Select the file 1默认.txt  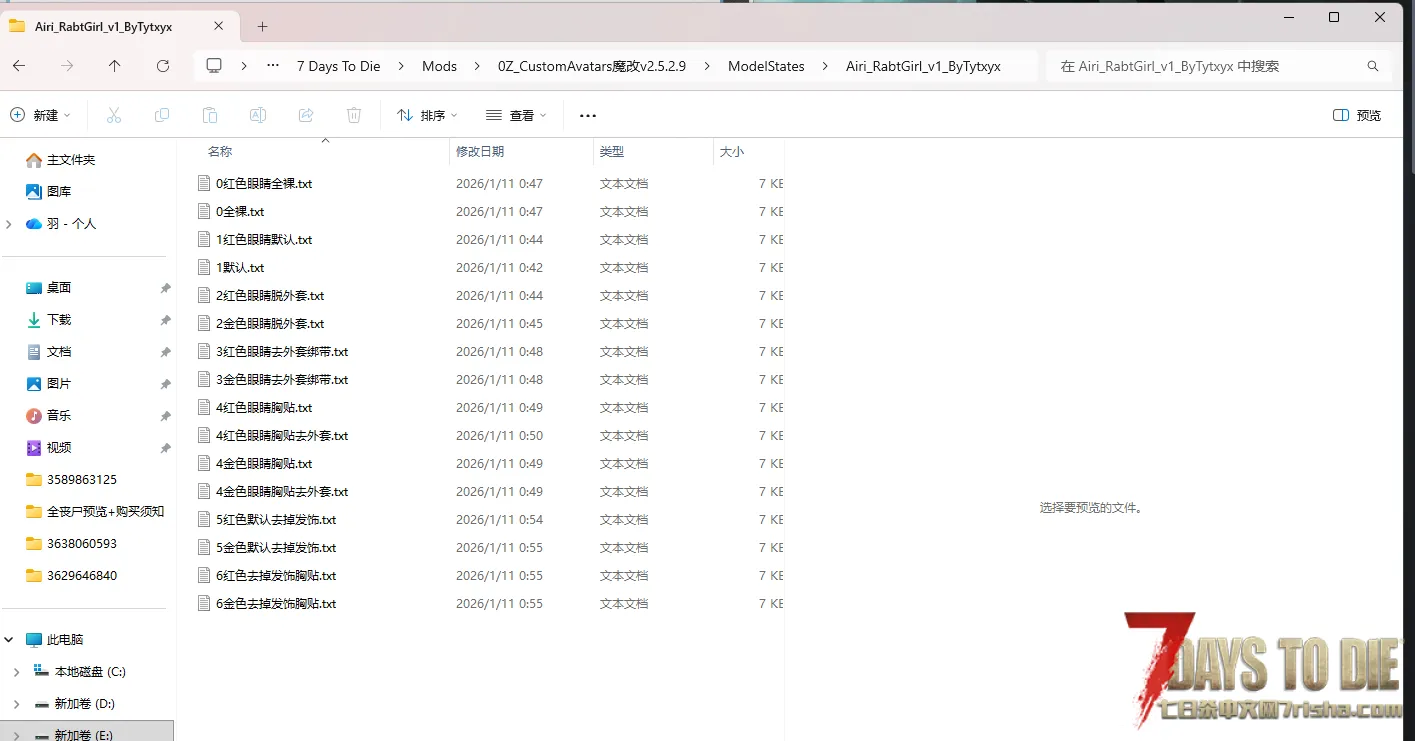point(240,268)
